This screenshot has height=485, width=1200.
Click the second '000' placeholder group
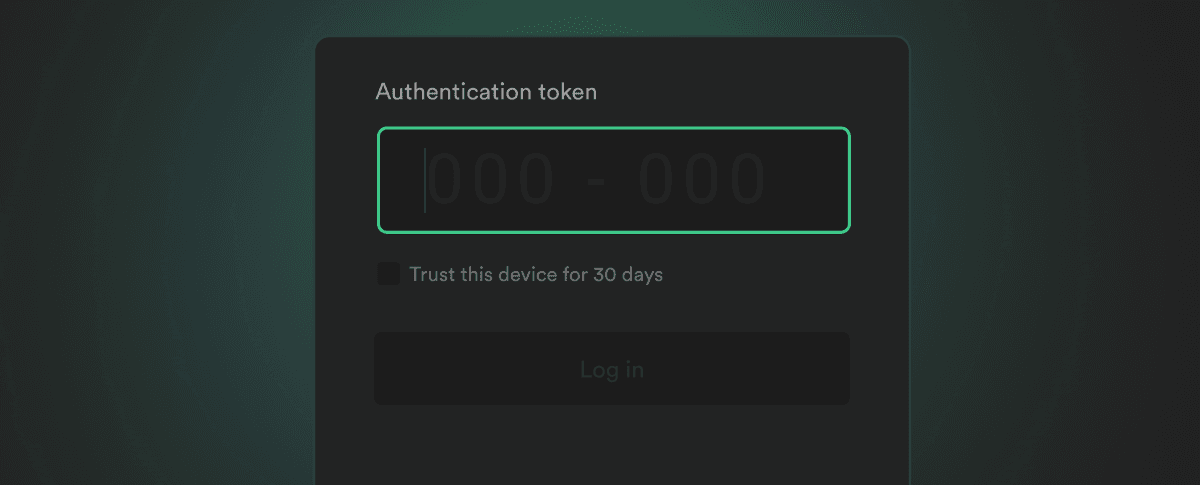pyautogui.click(x=702, y=180)
